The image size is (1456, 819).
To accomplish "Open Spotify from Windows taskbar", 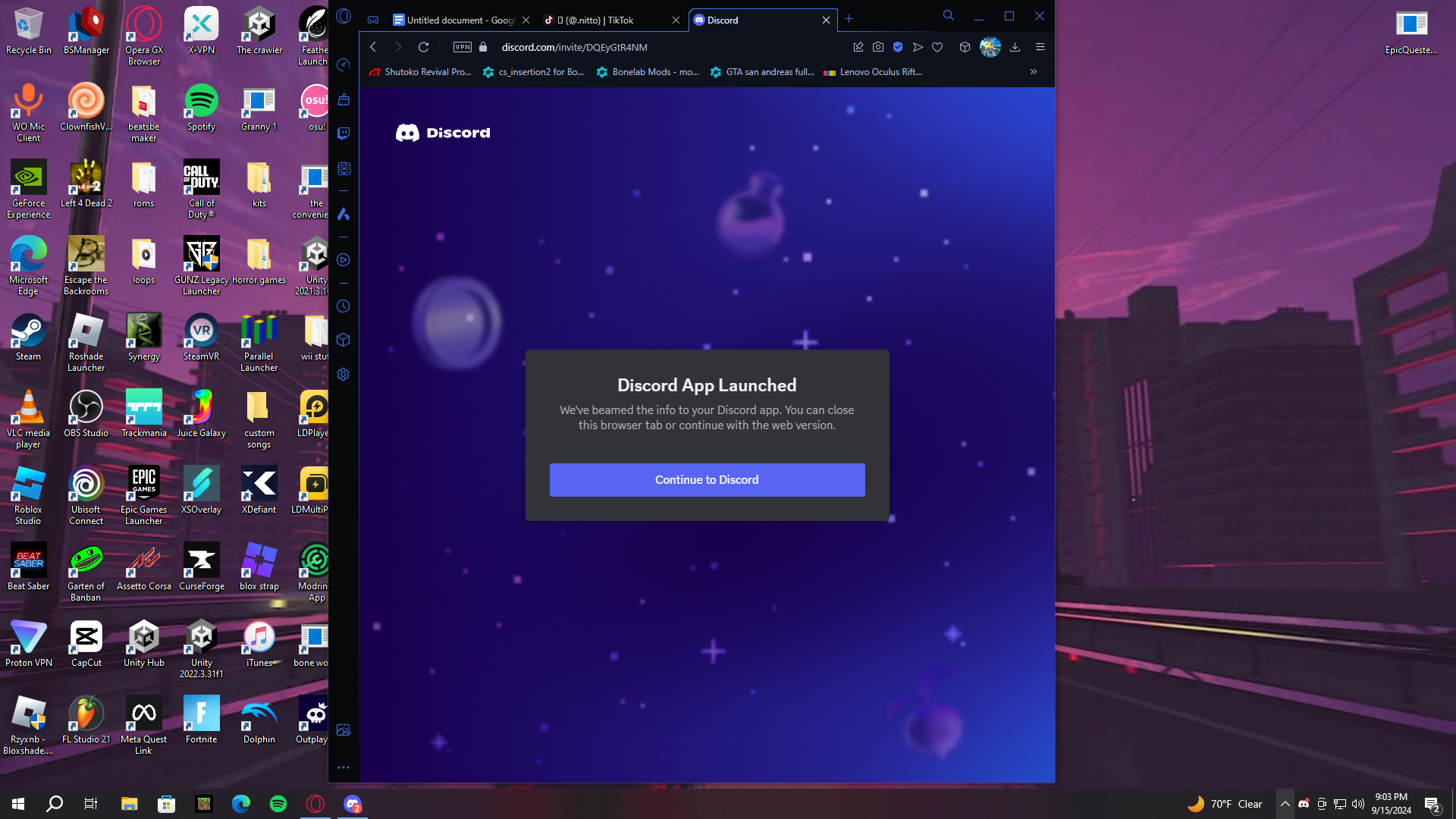I will [278, 804].
